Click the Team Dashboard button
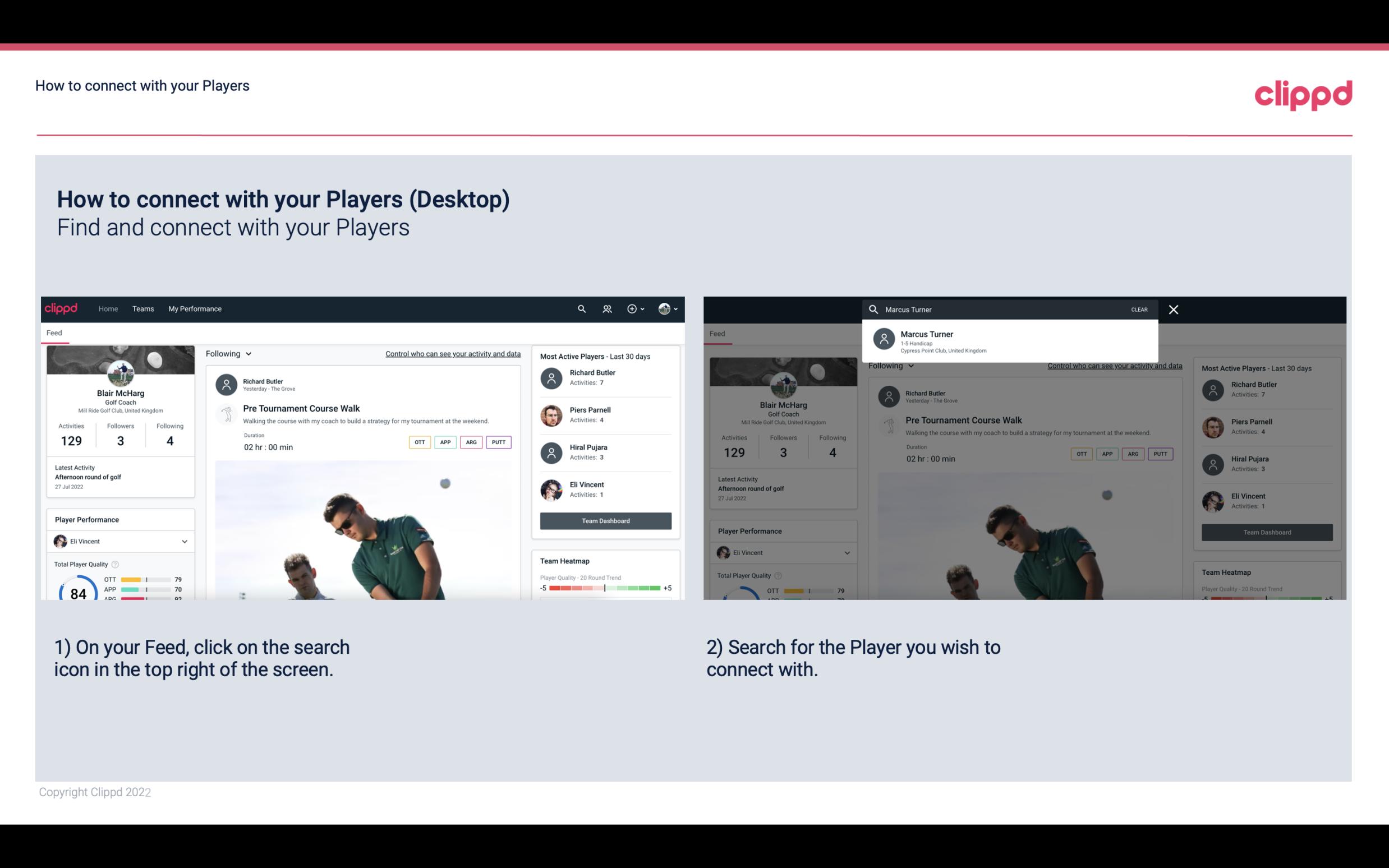 tap(605, 520)
